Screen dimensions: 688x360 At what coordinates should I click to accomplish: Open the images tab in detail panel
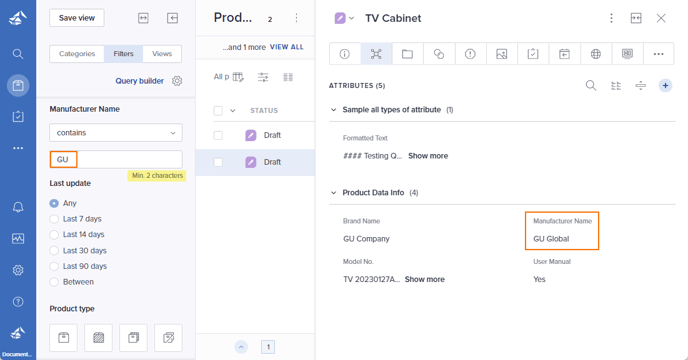[502, 54]
